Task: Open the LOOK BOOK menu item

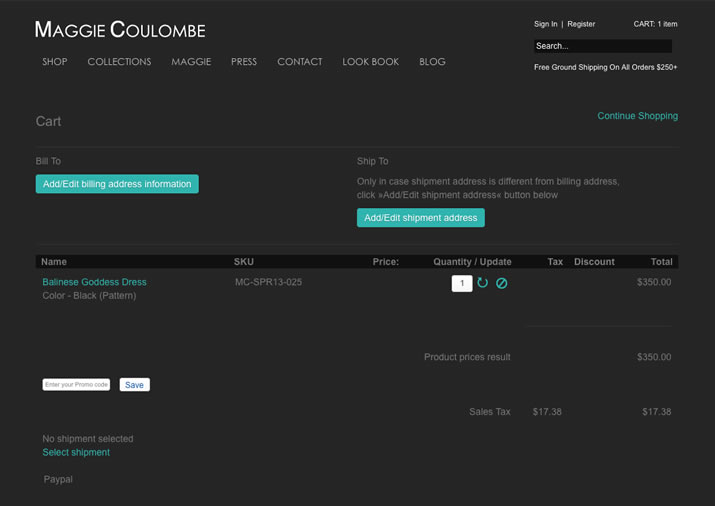Action: click(371, 62)
